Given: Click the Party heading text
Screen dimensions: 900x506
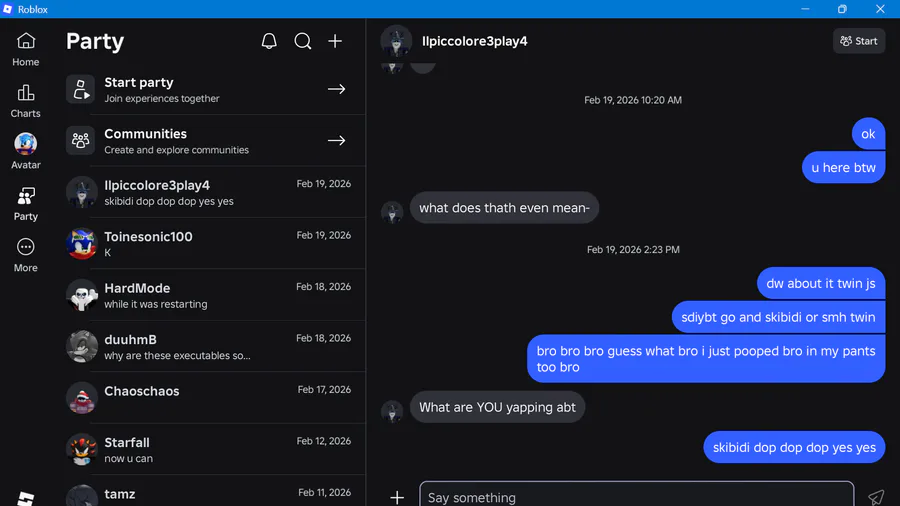Looking at the screenshot, I should 95,41.
